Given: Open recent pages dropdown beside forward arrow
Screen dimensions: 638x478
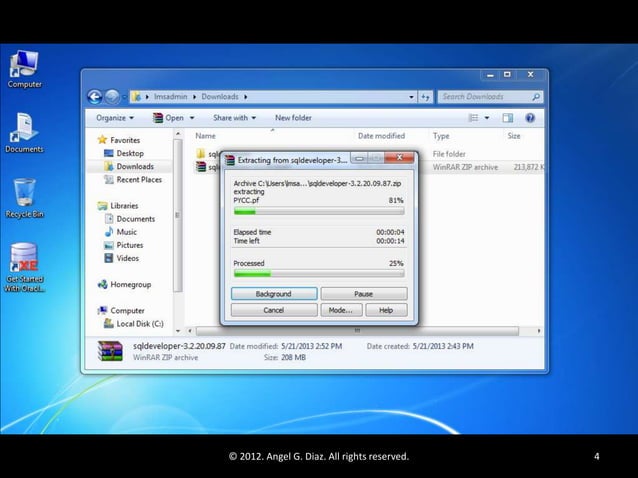Looking at the screenshot, I should tap(124, 97).
